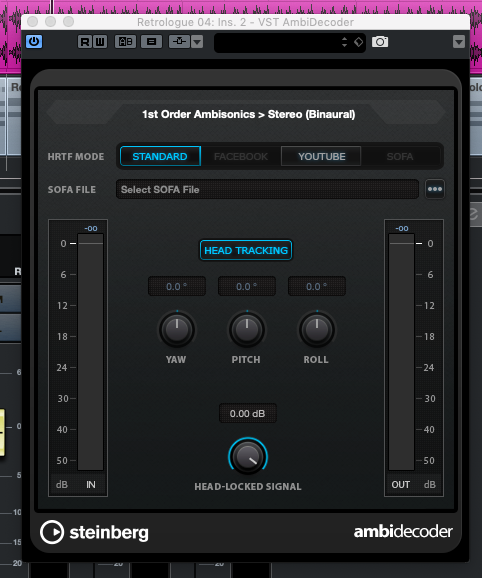This screenshot has height=578, width=482.
Task: Click the YAW knob
Action: click(177, 329)
